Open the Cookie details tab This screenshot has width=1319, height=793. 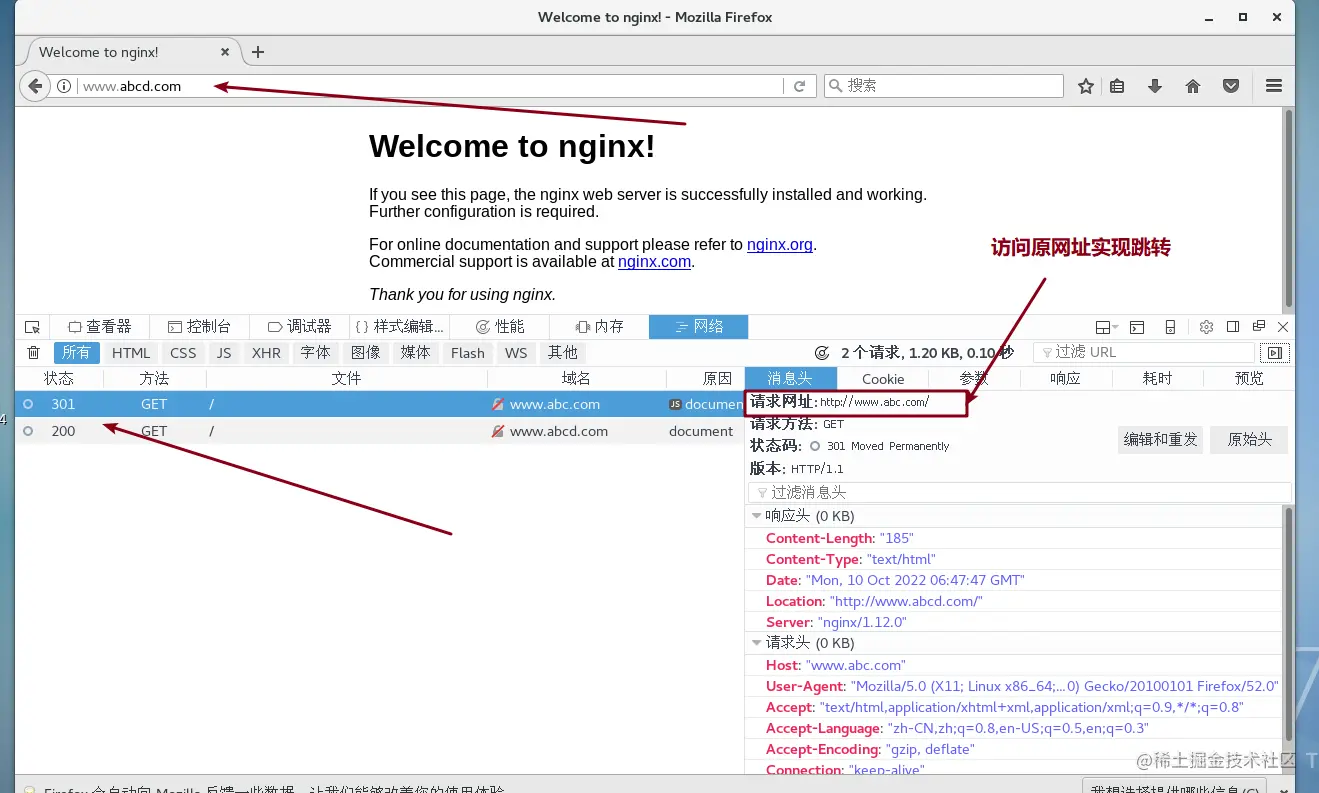pos(883,378)
